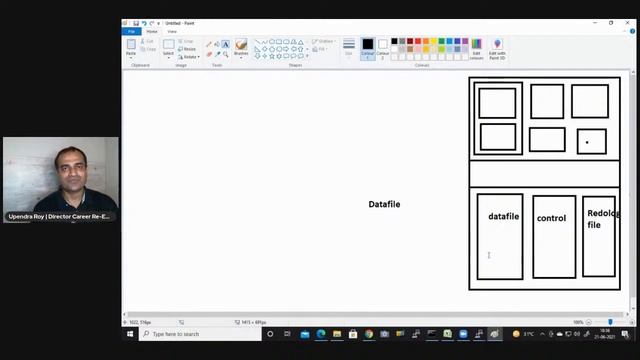Expand the Select dropdown arrow

click(168, 58)
